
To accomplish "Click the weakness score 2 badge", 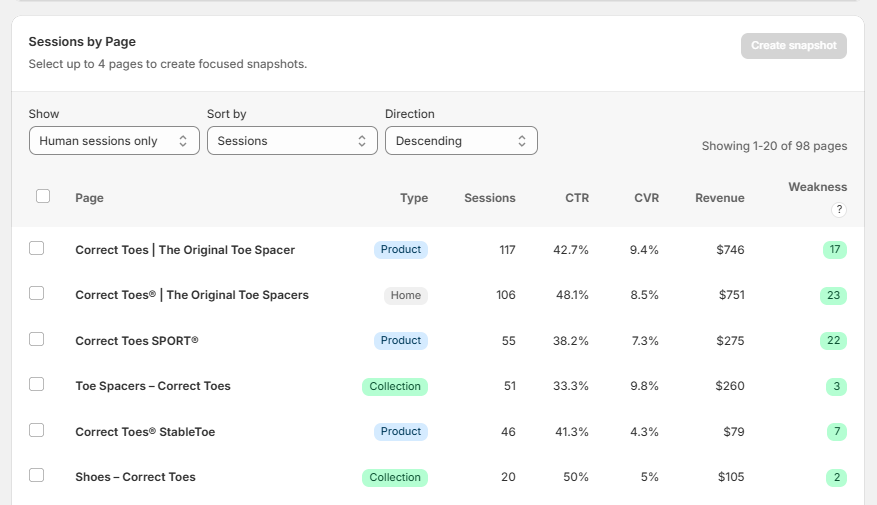I will click(837, 478).
